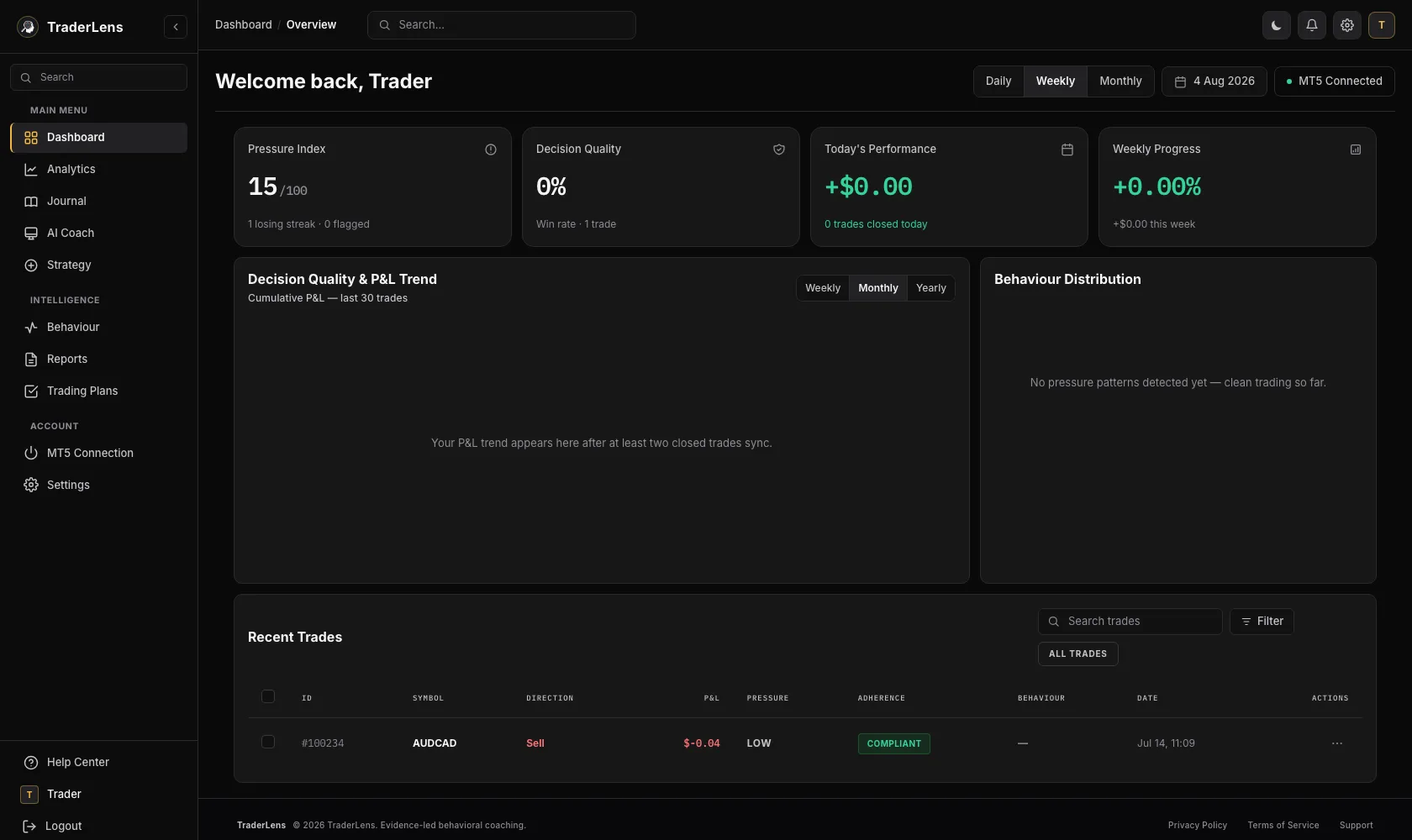Click the Dashboard breadcrumb link
The height and width of the screenshot is (840, 1412).
(x=244, y=25)
